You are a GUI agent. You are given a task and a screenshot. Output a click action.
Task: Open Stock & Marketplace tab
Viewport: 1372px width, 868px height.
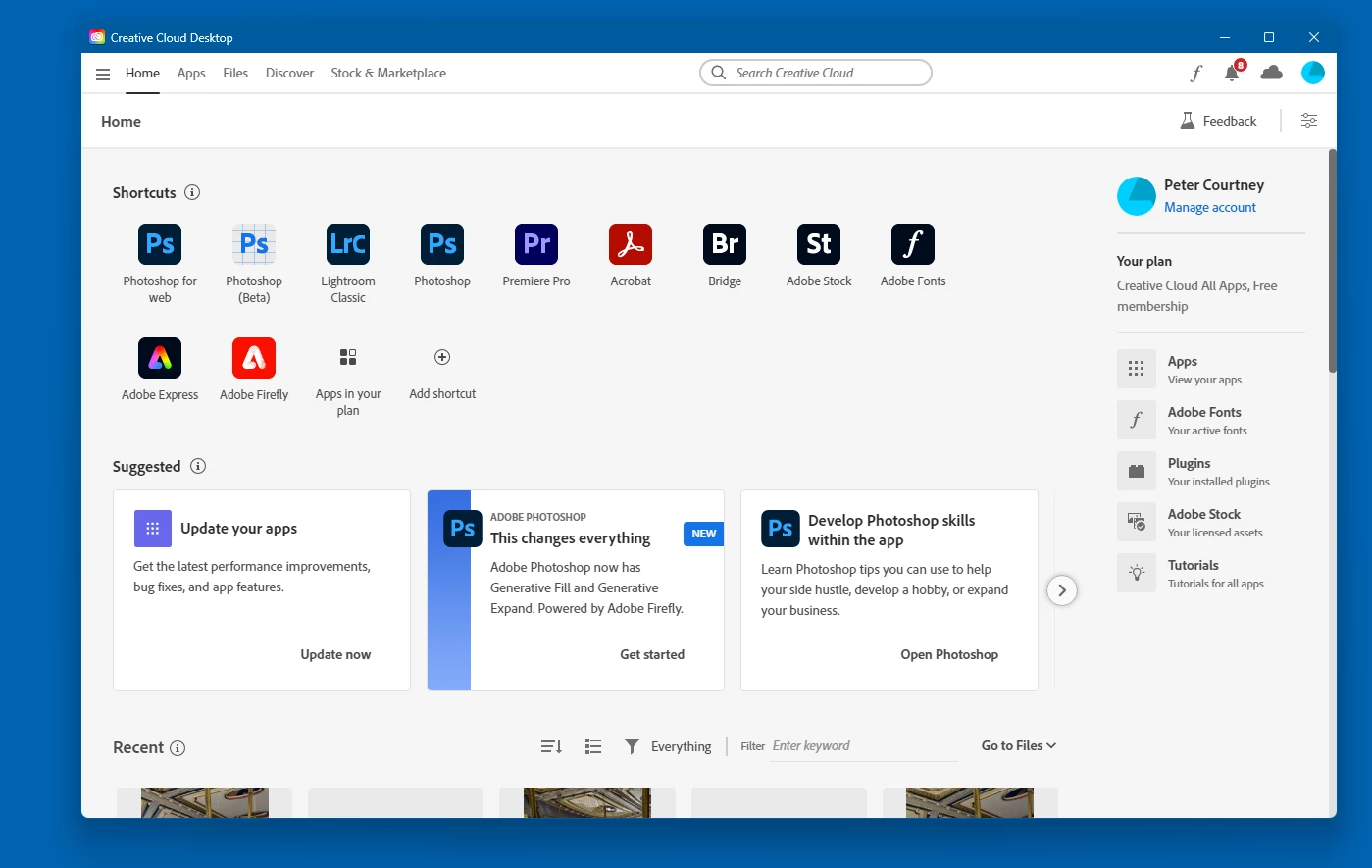tap(388, 74)
